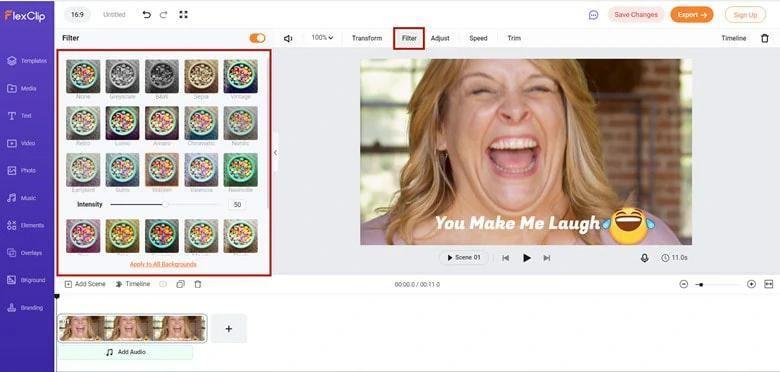The width and height of the screenshot is (780, 372).
Task: Open the Adjust tab
Action: pyautogui.click(x=440, y=38)
